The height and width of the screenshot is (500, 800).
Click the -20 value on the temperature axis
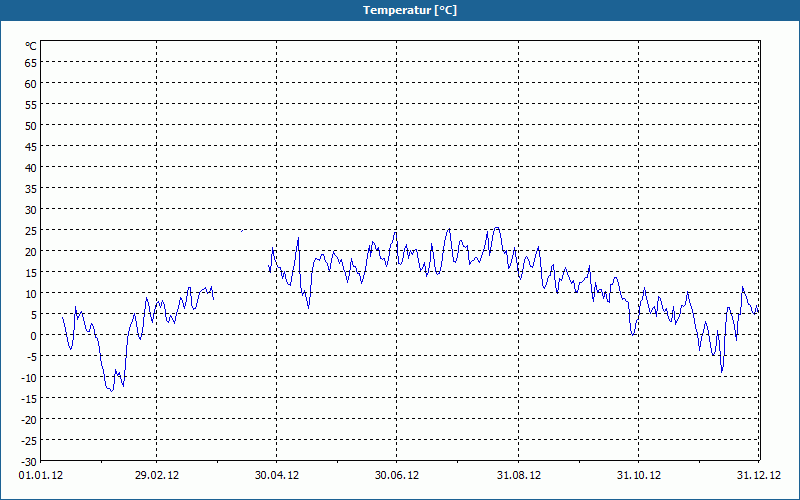point(29,419)
